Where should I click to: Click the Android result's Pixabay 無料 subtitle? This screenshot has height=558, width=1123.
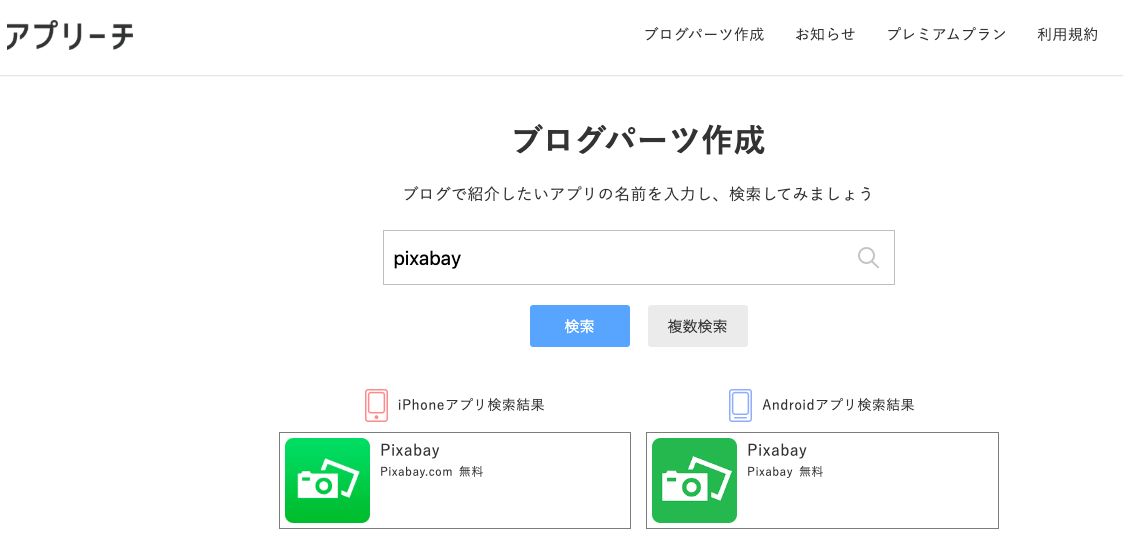click(786, 472)
